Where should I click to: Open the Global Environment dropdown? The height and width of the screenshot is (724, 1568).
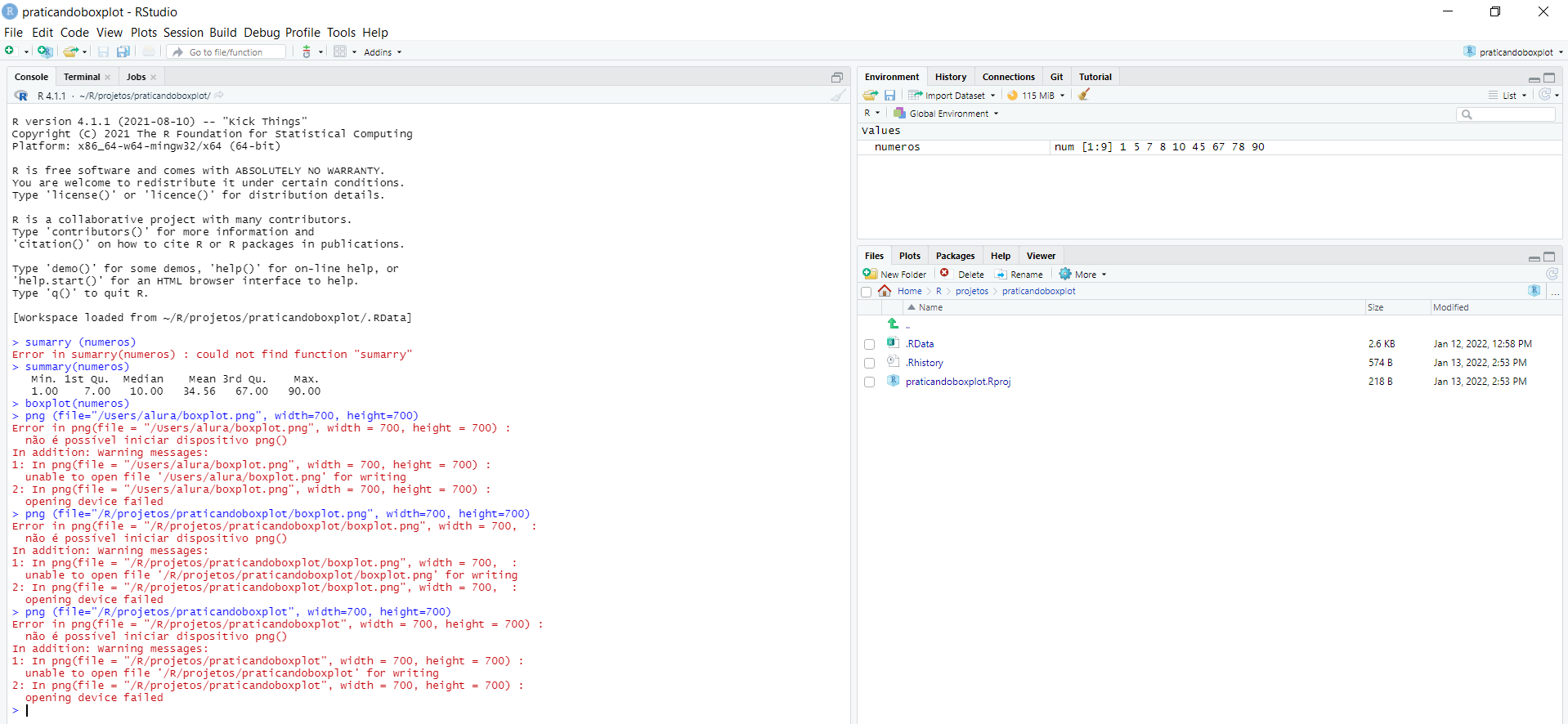[946, 114]
